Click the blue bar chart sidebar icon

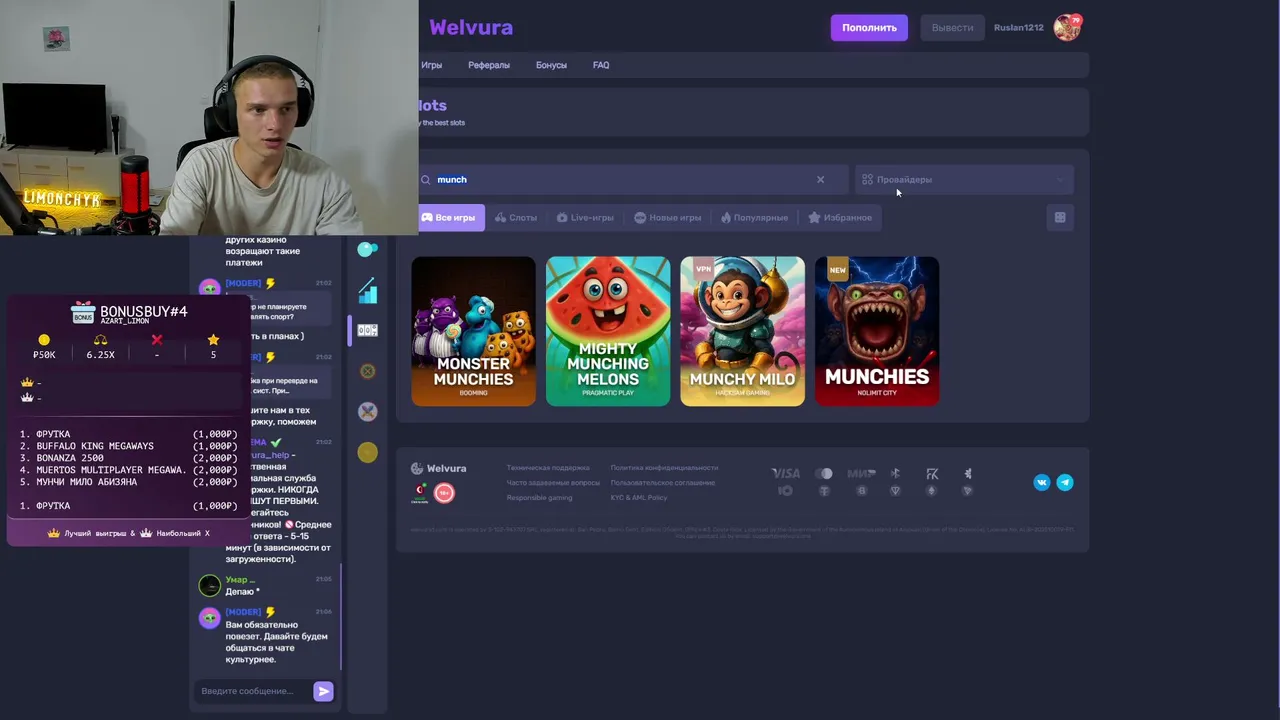(x=368, y=290)
